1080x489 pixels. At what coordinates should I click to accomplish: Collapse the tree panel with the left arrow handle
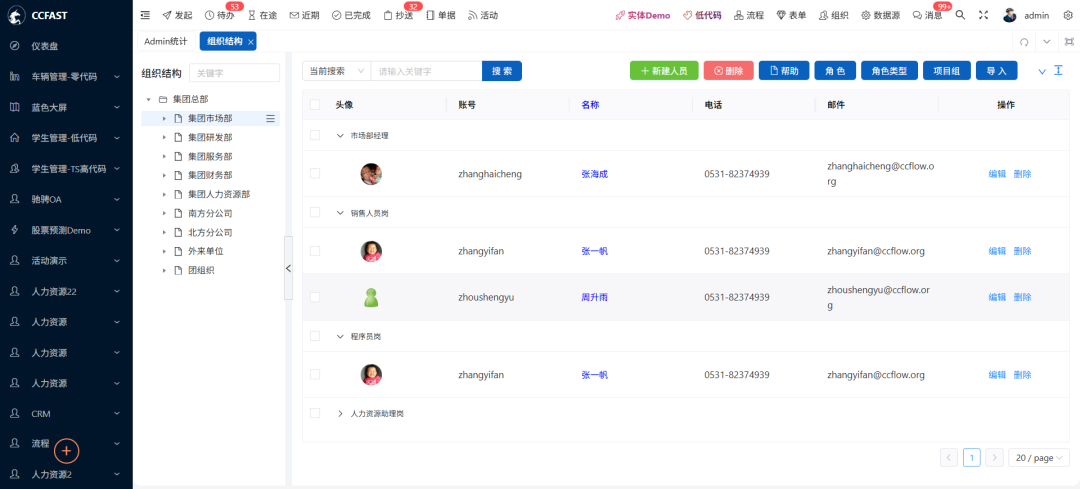[289, 268]
